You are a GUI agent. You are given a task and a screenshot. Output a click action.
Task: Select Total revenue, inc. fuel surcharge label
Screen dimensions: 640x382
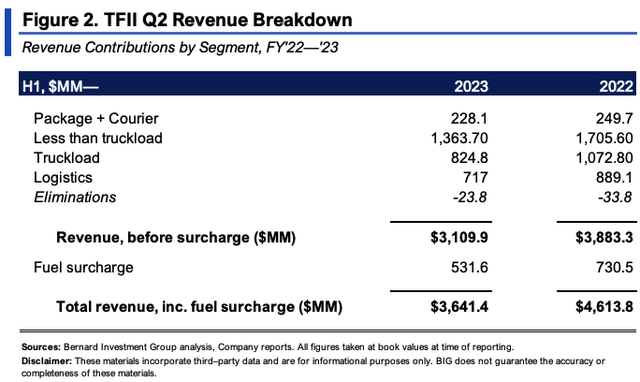click(x=199, y=306)
